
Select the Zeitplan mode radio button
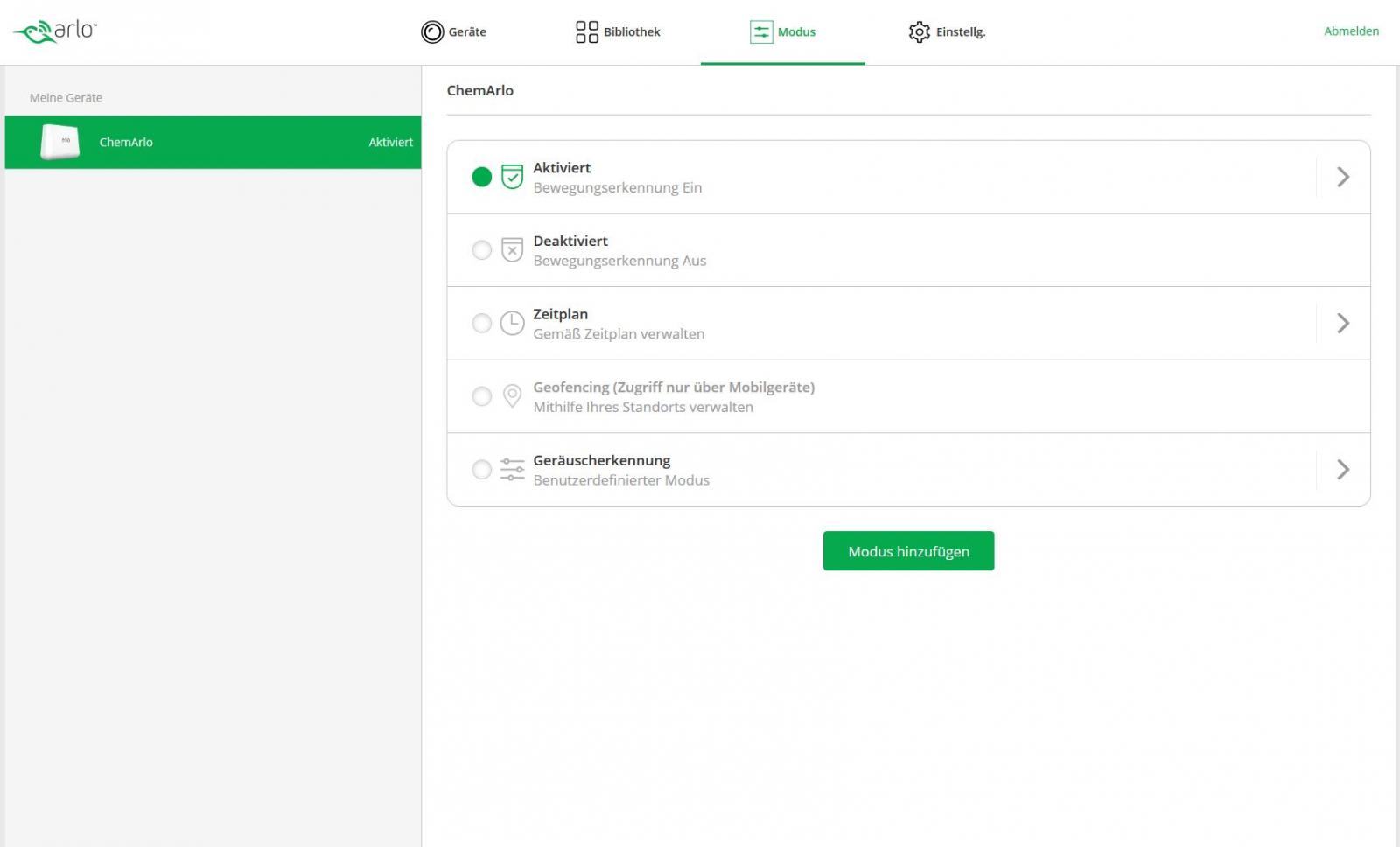coord(482,323)
